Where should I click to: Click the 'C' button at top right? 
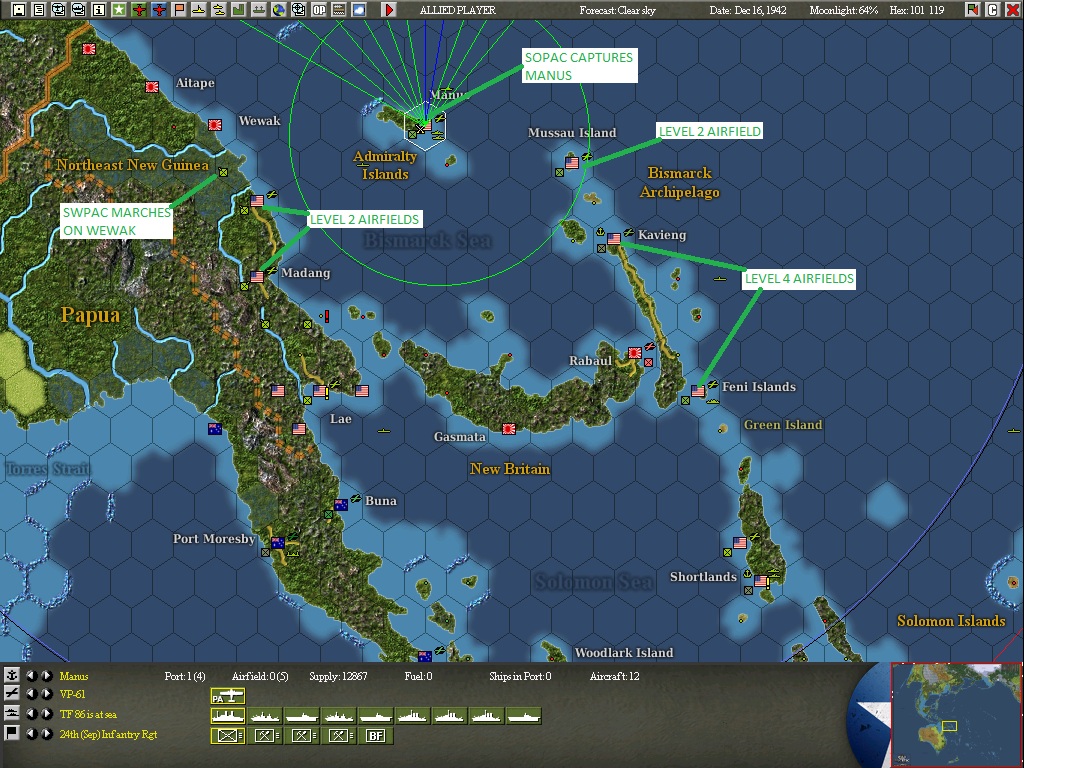pos(992,10)
